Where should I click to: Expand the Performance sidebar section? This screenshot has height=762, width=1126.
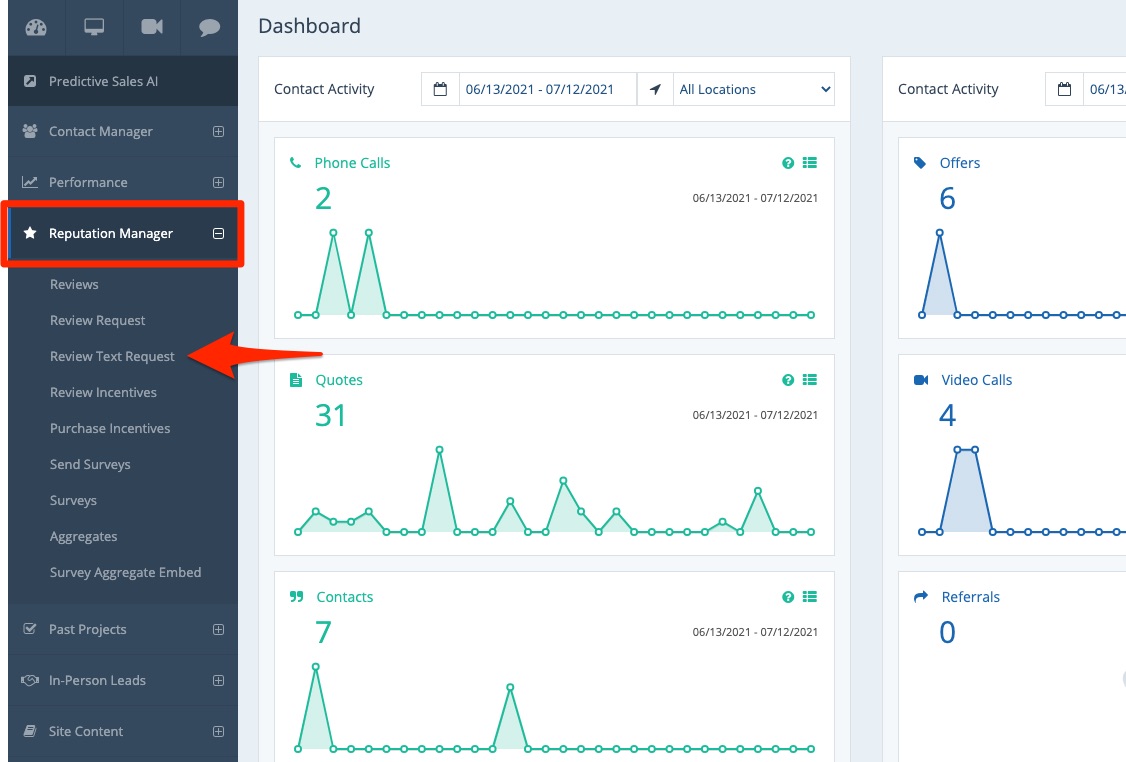[x=218, y=182]
